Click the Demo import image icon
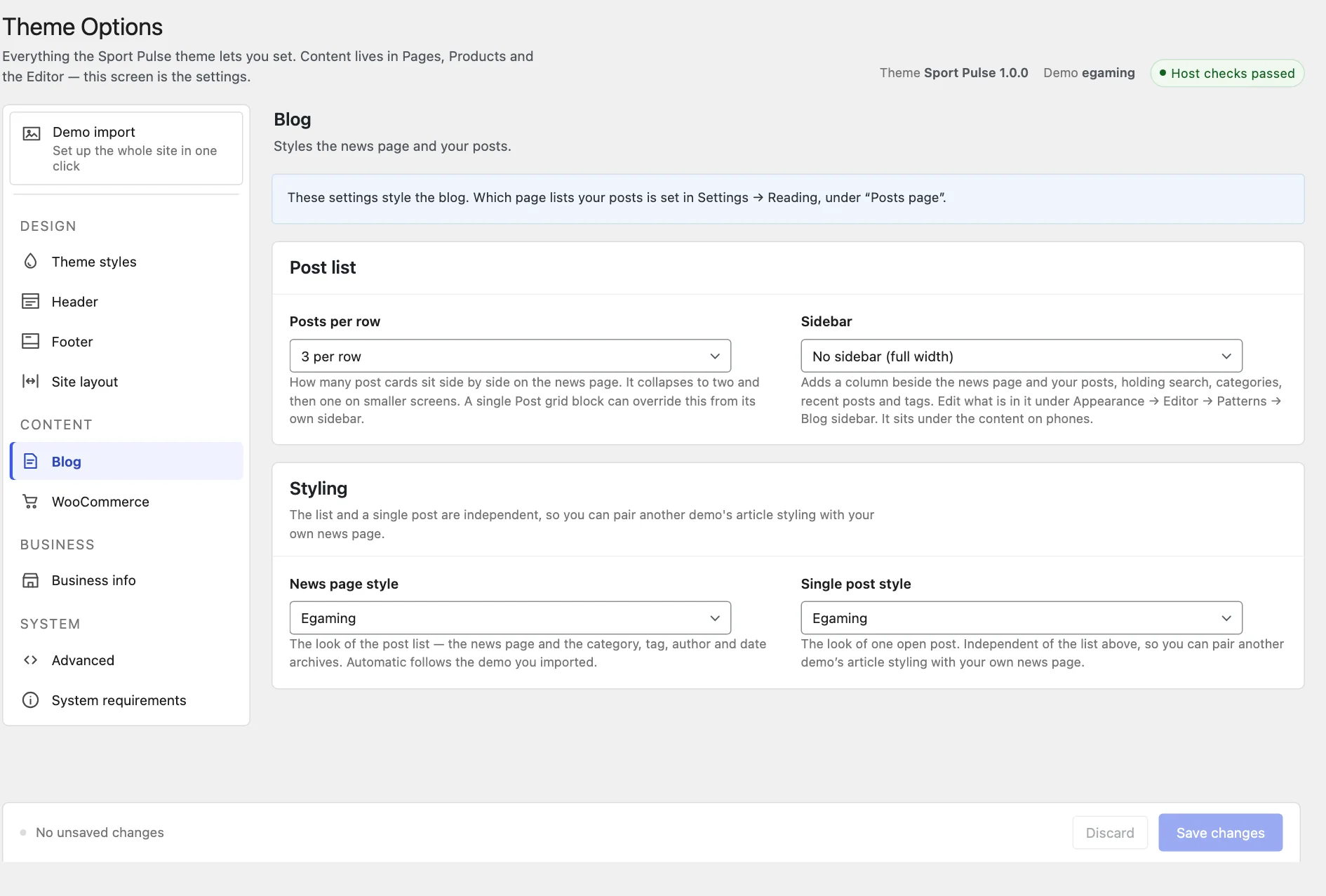This screenshot has height=896, width=1326. pyautogui.click(x=32, y=133)
